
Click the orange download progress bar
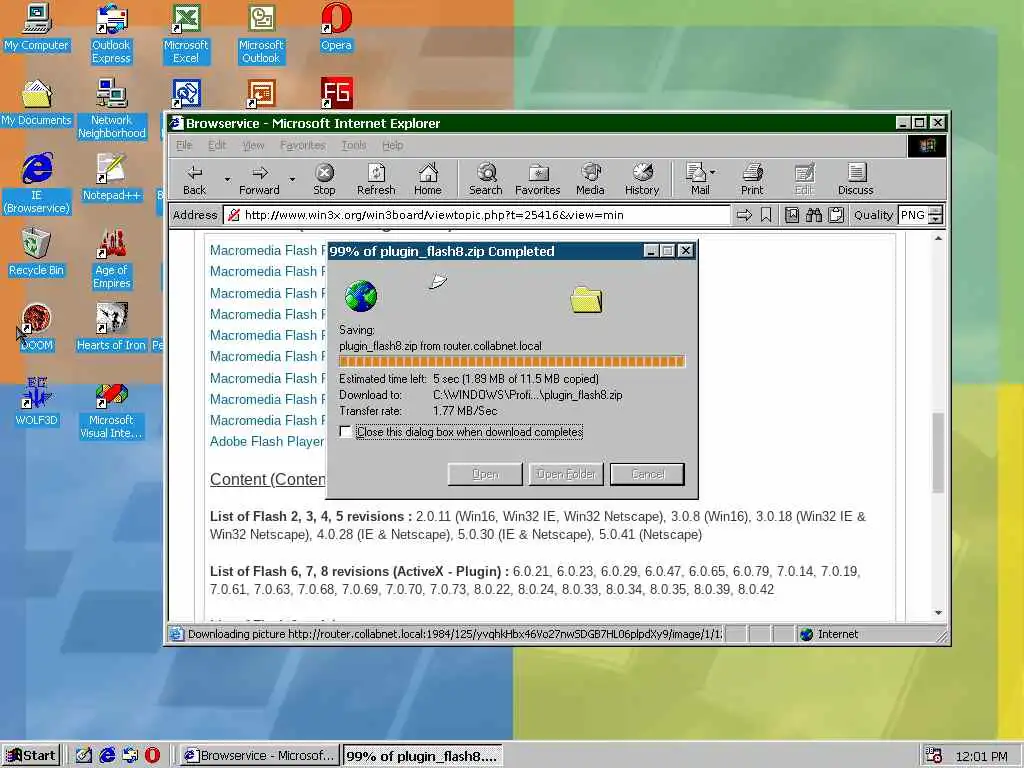(511, 362)
